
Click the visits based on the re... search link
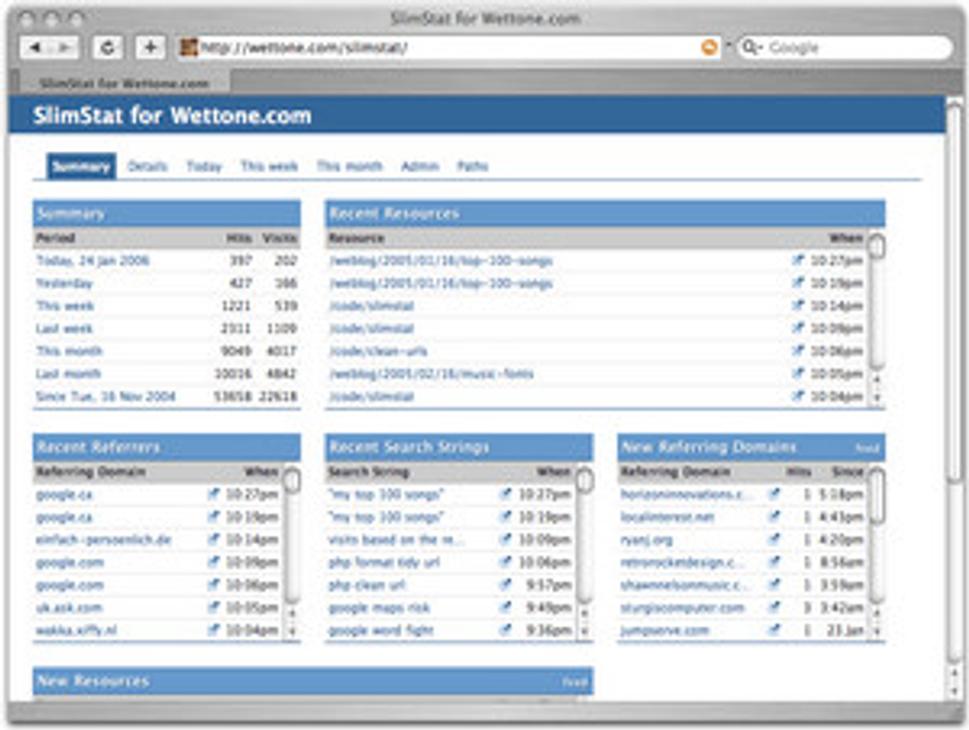[396, 539]
